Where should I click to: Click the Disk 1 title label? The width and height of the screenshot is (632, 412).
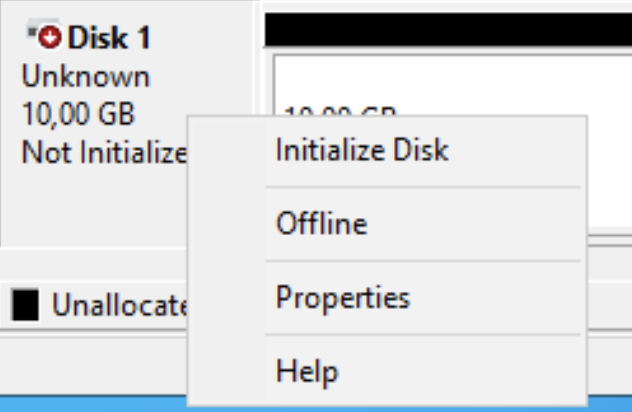109,39
